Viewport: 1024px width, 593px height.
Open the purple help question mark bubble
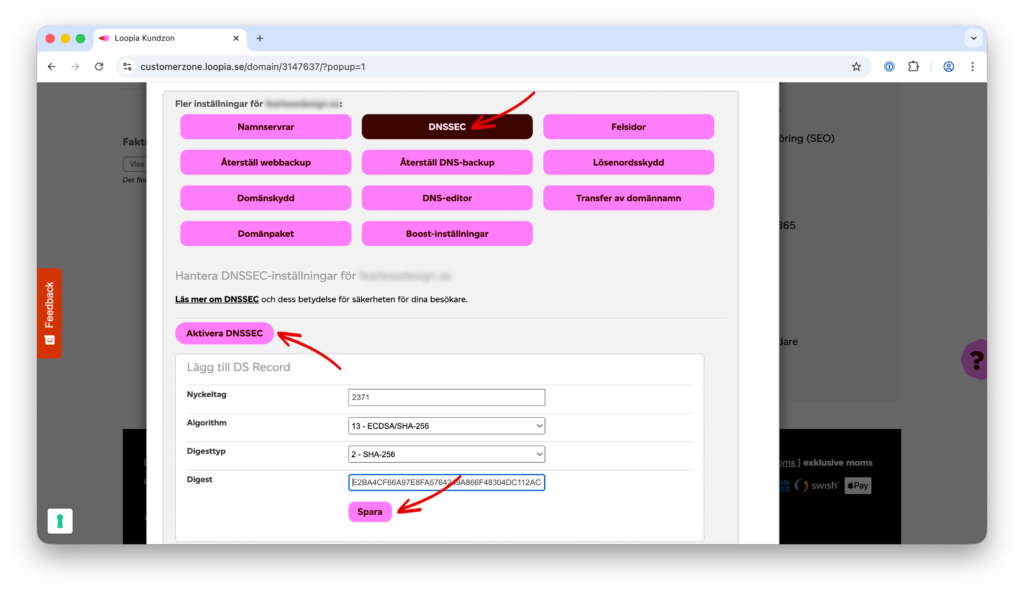975,359
